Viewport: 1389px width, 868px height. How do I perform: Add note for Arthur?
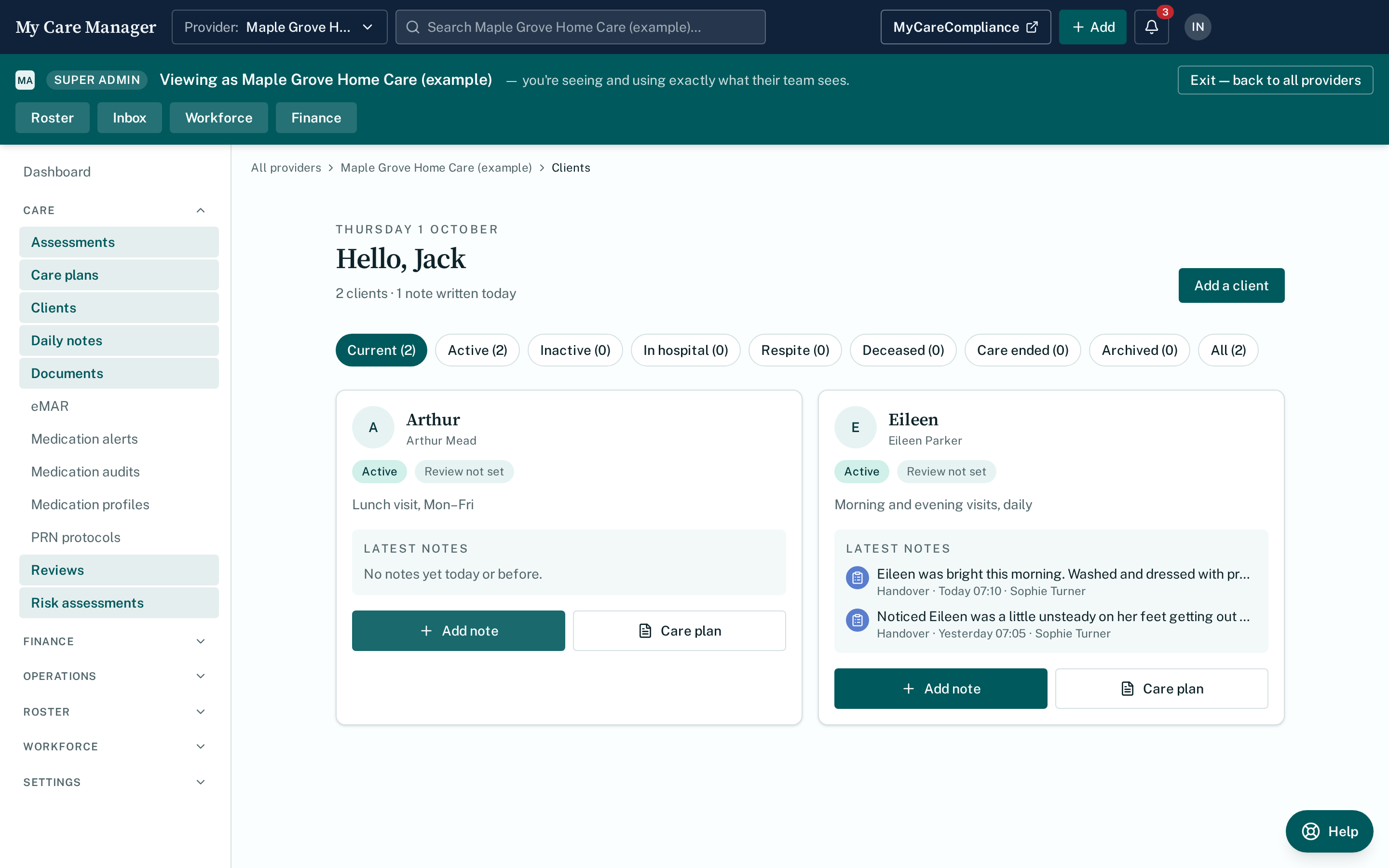[x=458, y=630]
